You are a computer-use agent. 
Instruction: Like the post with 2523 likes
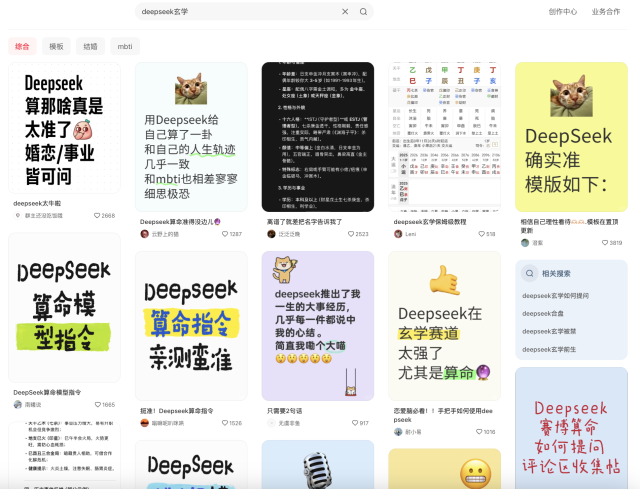click(351, 234)
